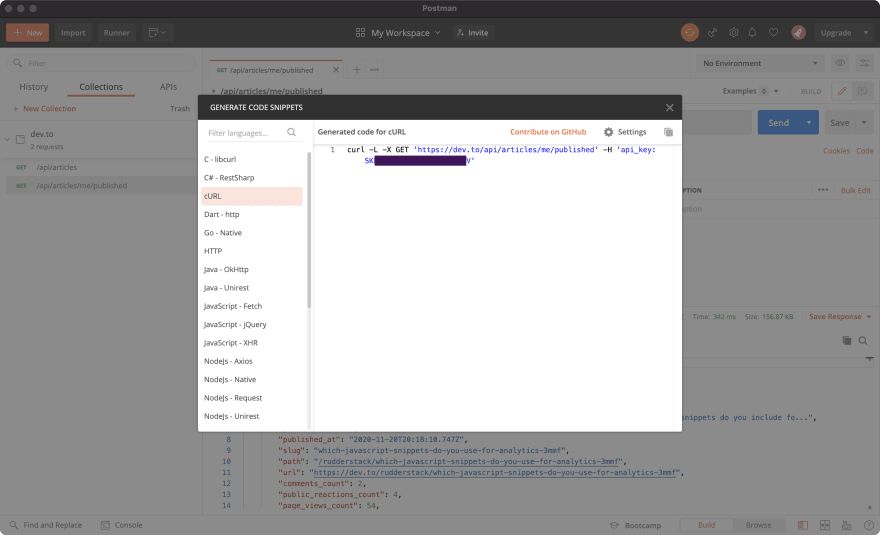Click the Contribute on GitHub link

[548, 132]
